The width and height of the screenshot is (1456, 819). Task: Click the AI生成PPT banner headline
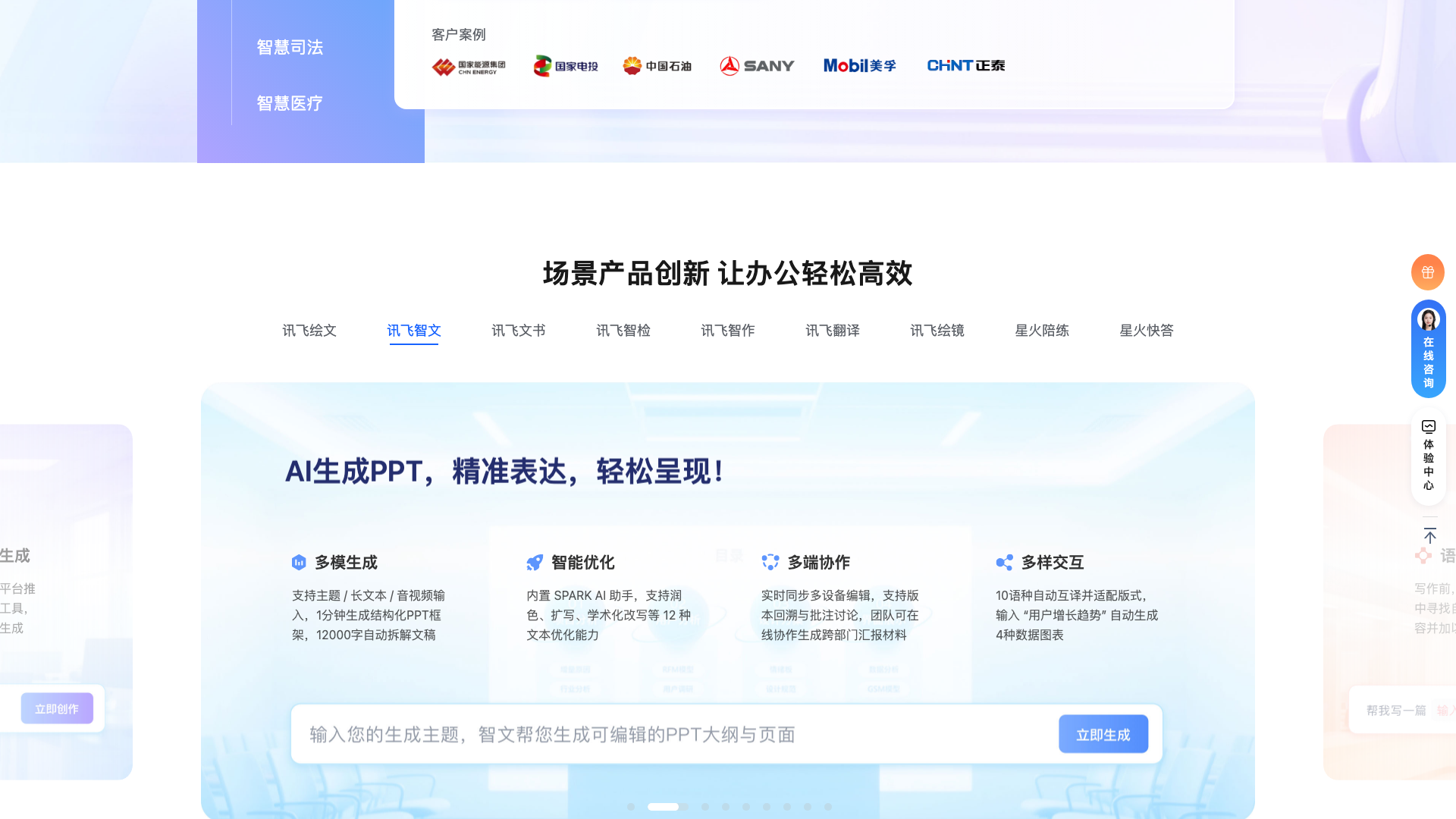(x=505, y=472)
